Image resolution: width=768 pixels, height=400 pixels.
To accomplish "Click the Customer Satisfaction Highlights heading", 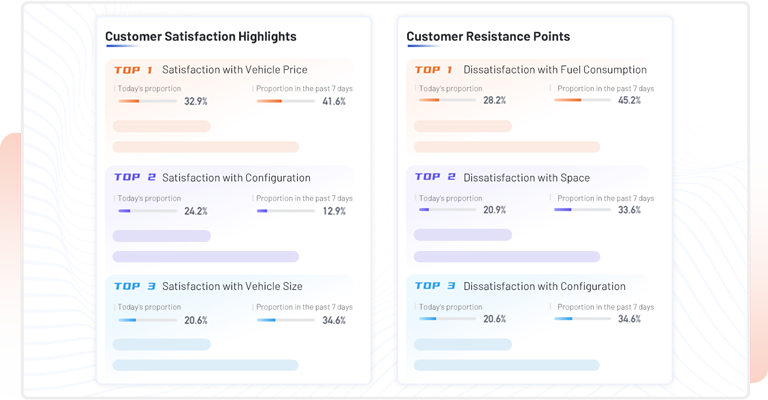I will tap(201, 37).
